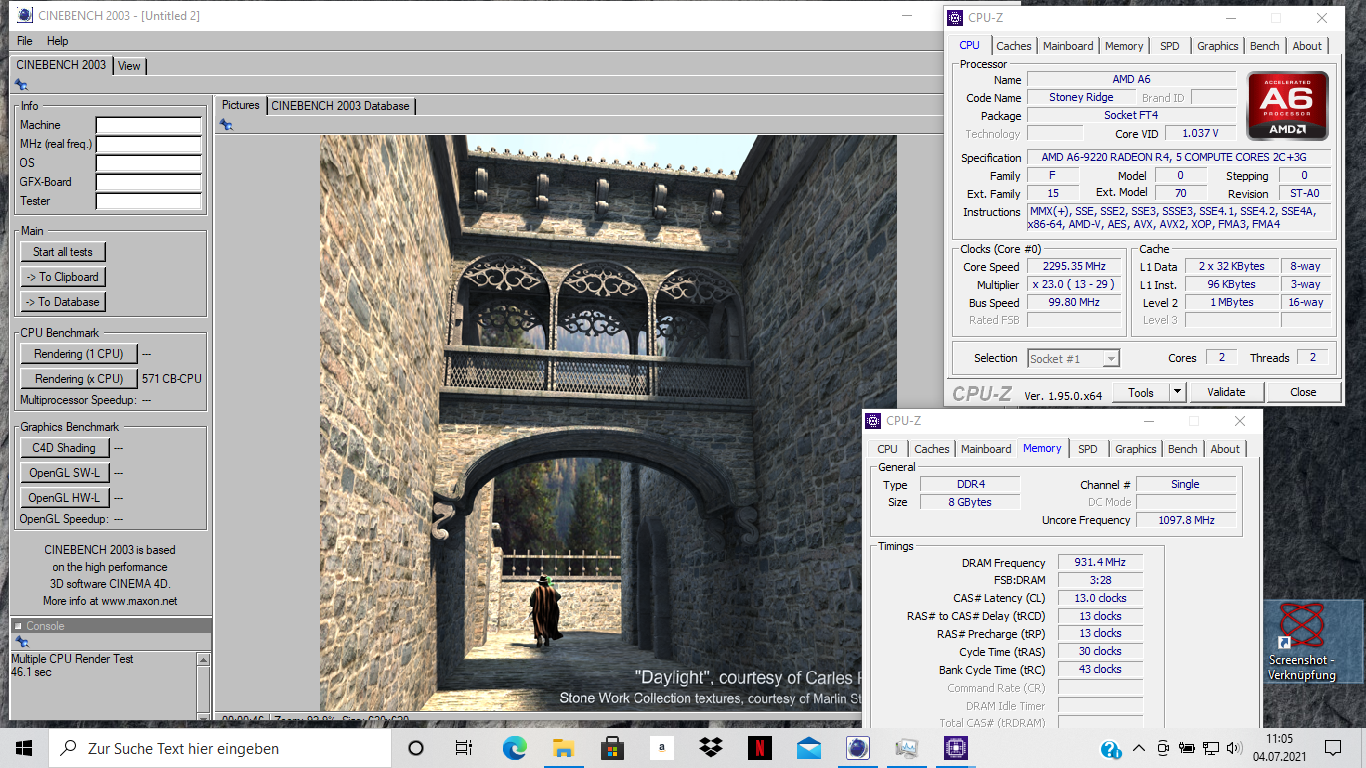Screen dimensions: 1366x768
Task: Click the Validate button in CPU-Z
Action: 1226,392
